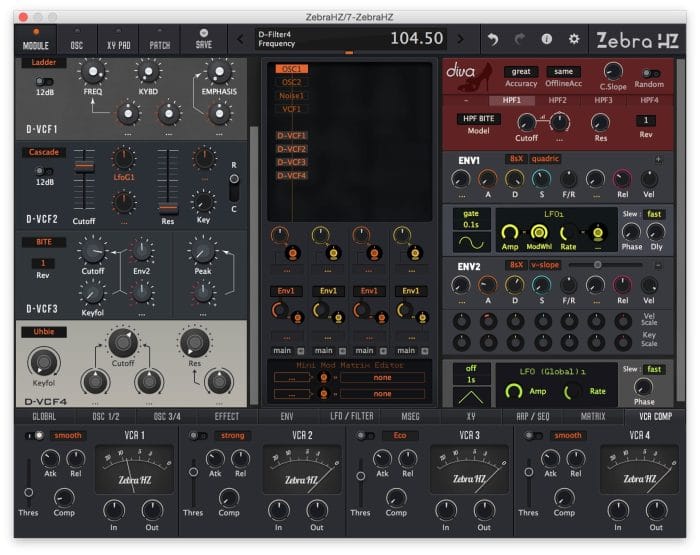The width and height of the screenshot is (700, 555).
Task: Click the diva C.Slope knob
Action: coord(612,71)
